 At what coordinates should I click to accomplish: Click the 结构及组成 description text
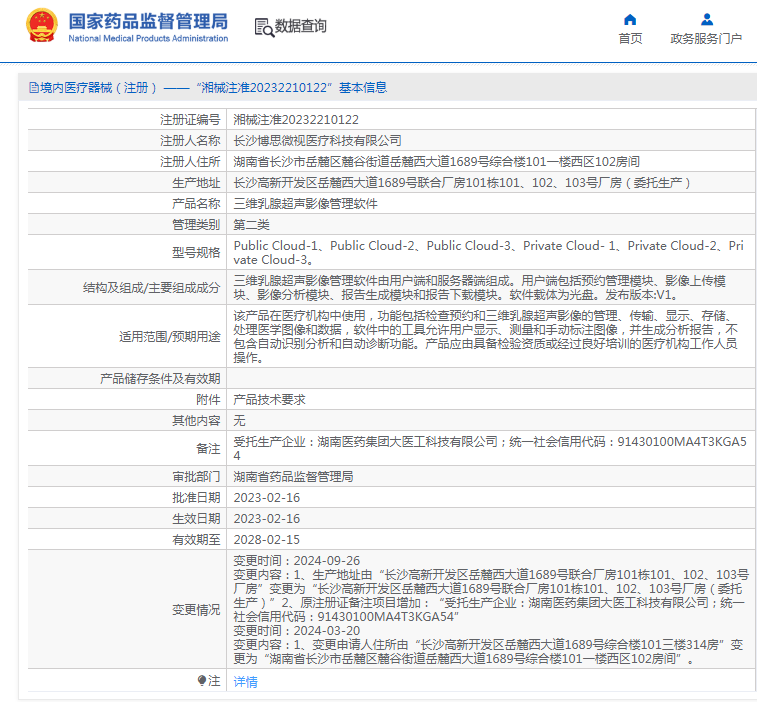coord(479,288)
